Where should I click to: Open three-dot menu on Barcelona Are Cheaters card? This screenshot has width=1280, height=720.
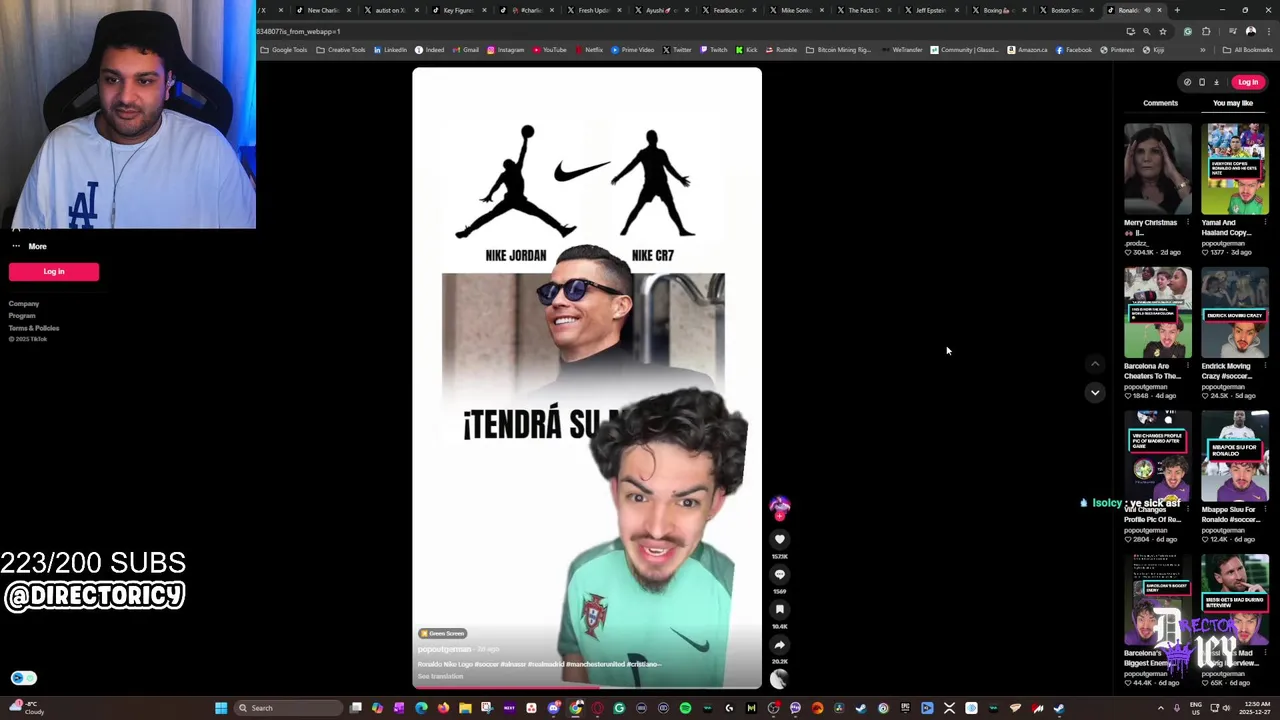1187,366
